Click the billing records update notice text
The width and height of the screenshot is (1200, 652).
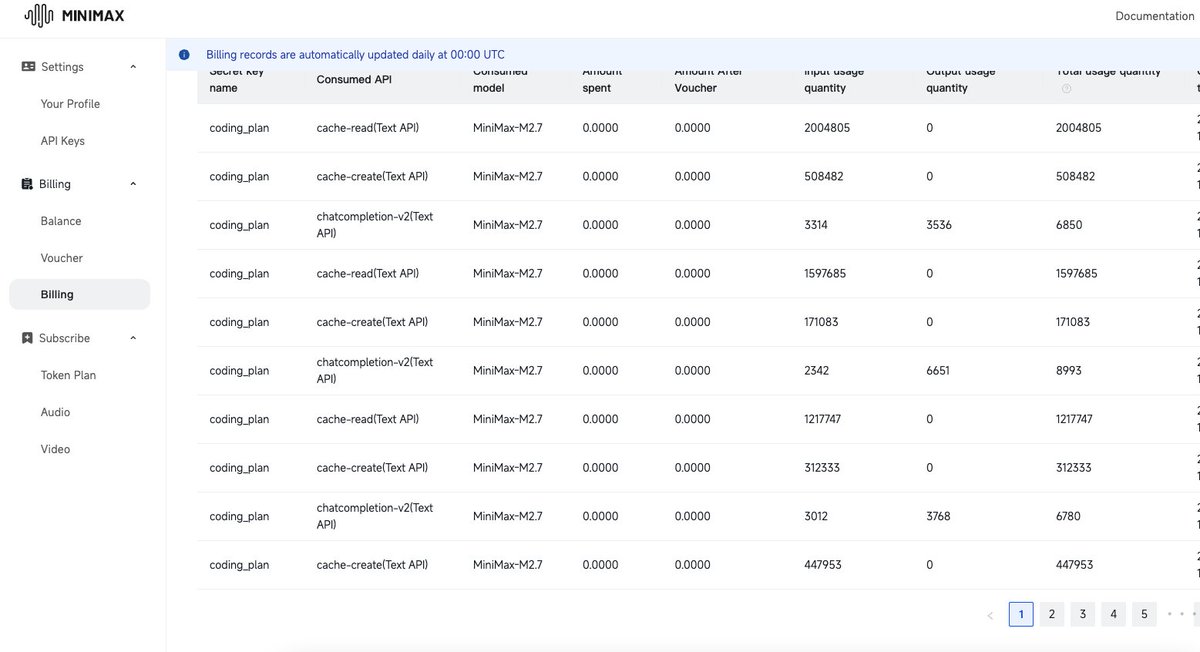[x=355, y=55]
